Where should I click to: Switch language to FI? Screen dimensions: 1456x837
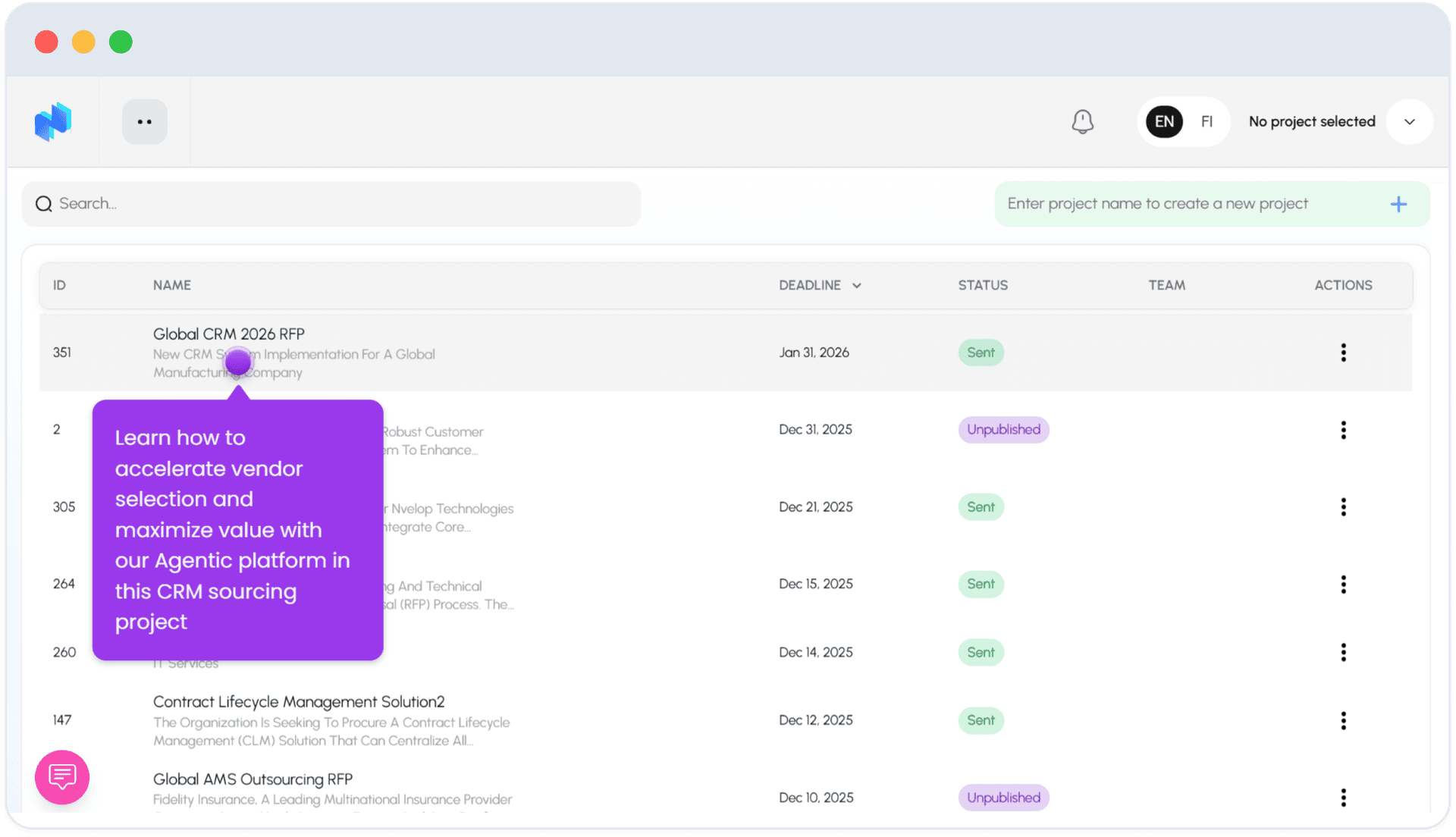(x=1207, y=121)
